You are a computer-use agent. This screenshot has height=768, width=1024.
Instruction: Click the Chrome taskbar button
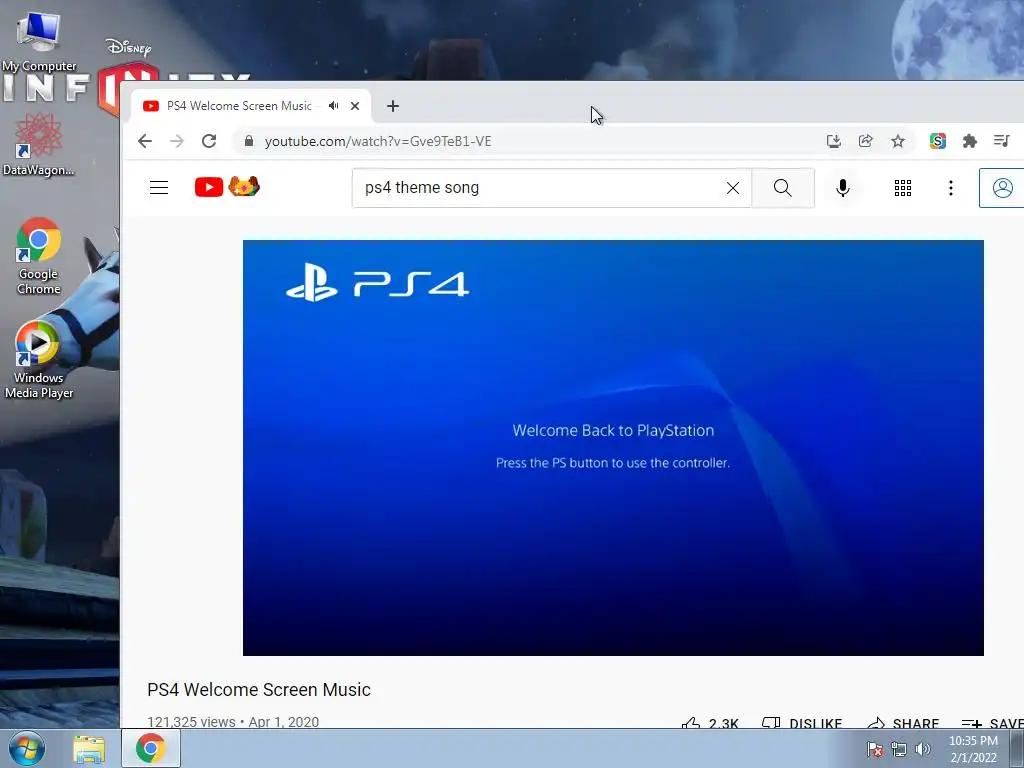click(150, 748)
